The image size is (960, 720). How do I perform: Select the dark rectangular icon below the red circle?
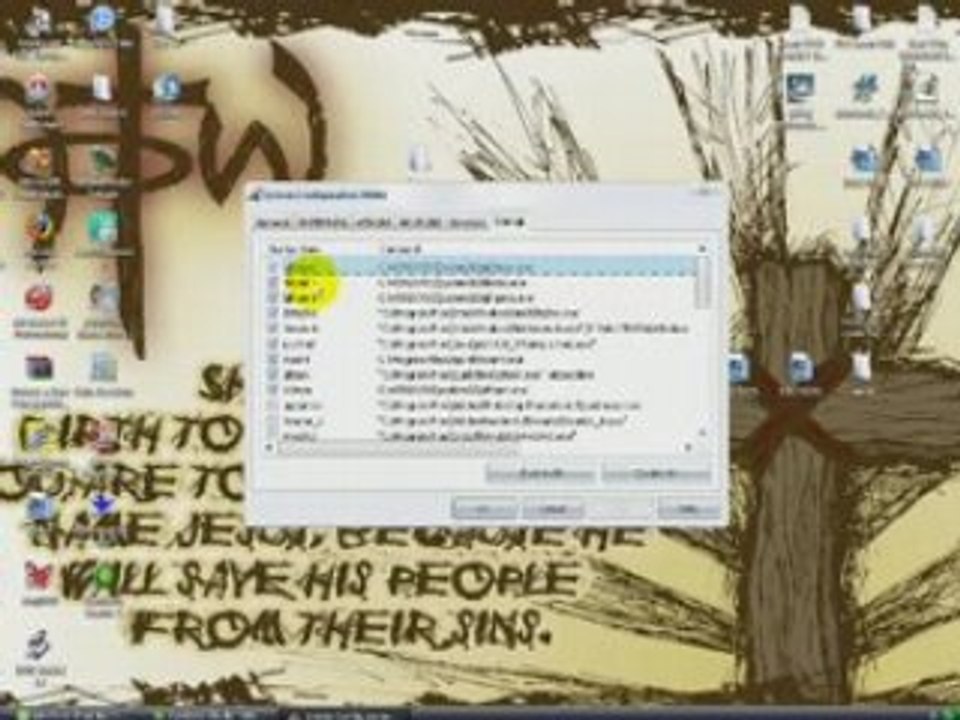pyautogui.click(x=38, y=369)
